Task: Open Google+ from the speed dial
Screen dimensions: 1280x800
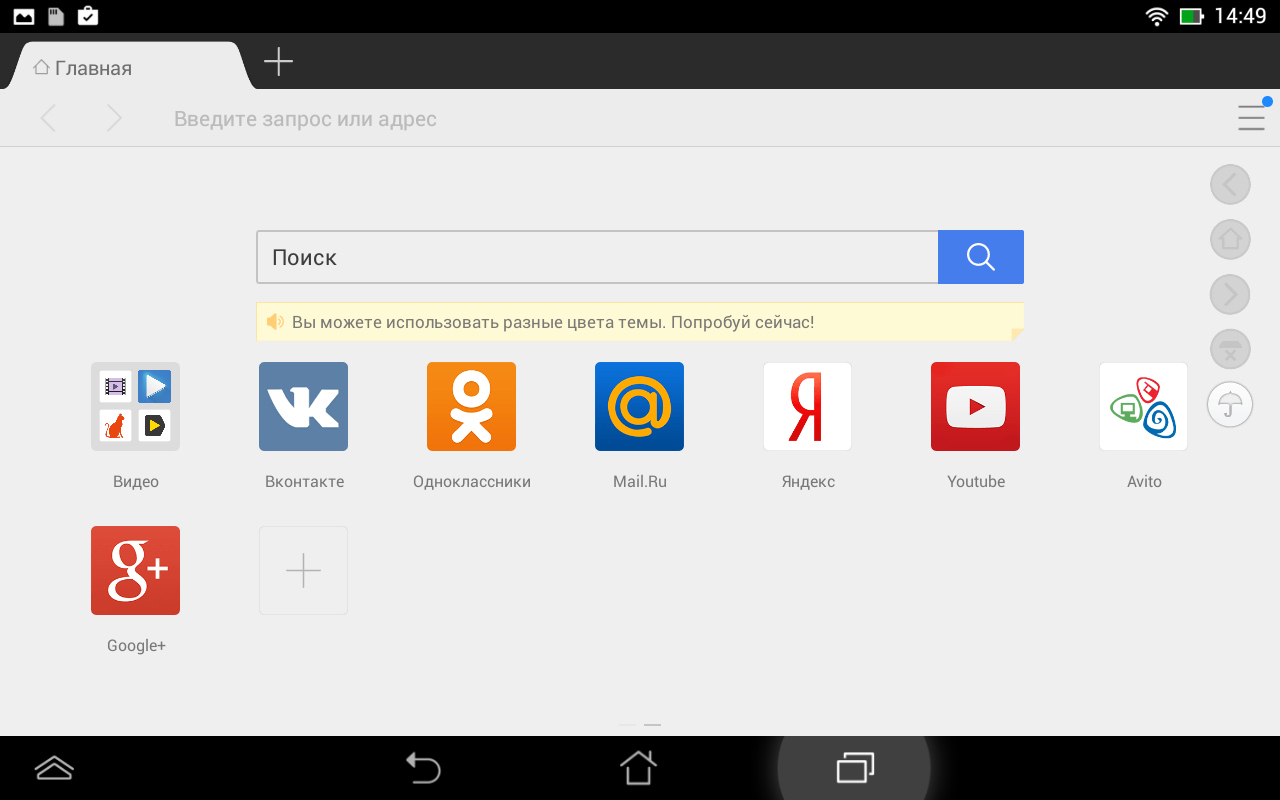Action: point(135,570)
